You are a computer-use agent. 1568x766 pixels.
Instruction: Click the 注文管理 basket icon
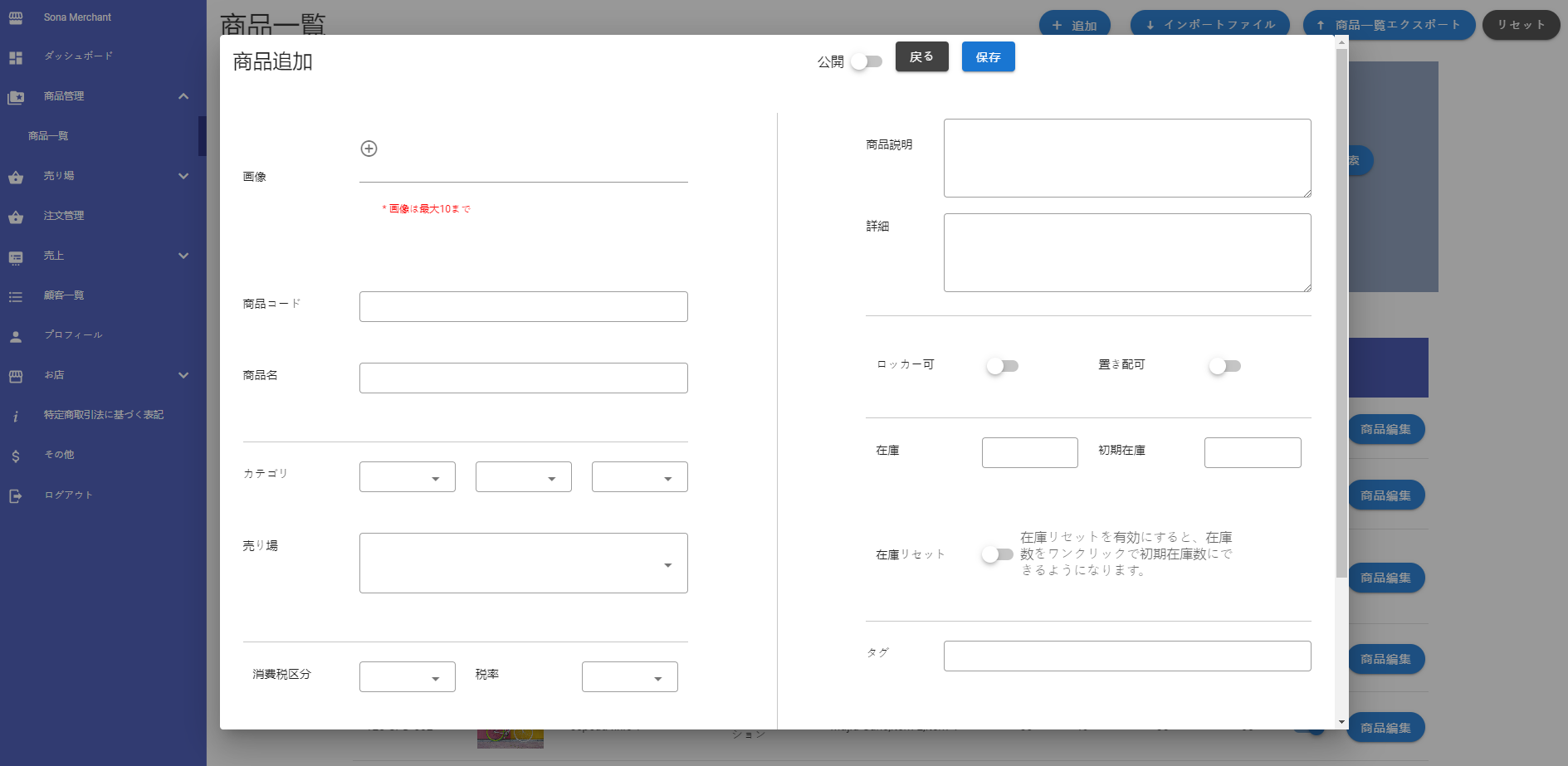tap(16, 217)
